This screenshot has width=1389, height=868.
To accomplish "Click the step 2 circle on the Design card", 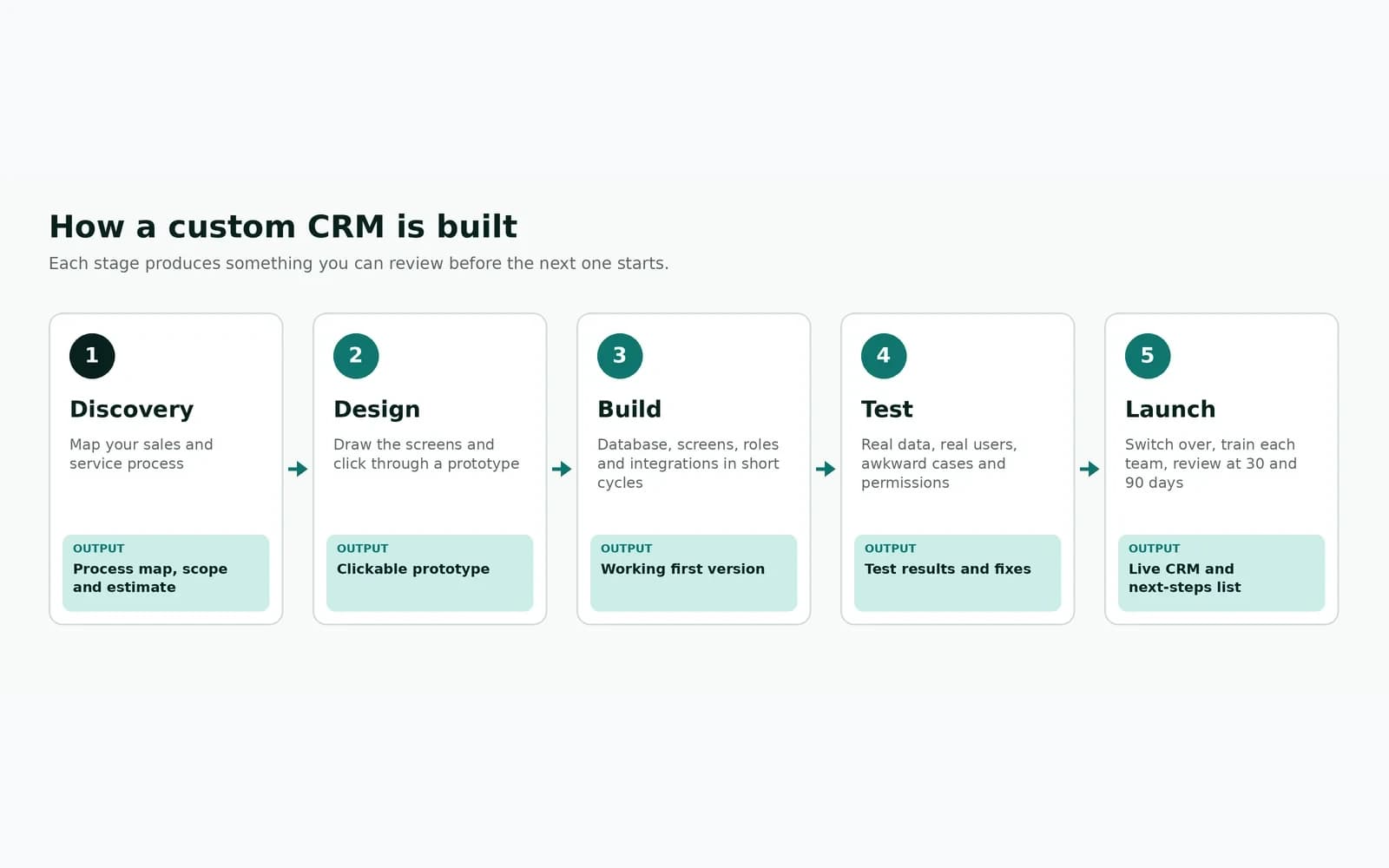I will pos(356,356).
